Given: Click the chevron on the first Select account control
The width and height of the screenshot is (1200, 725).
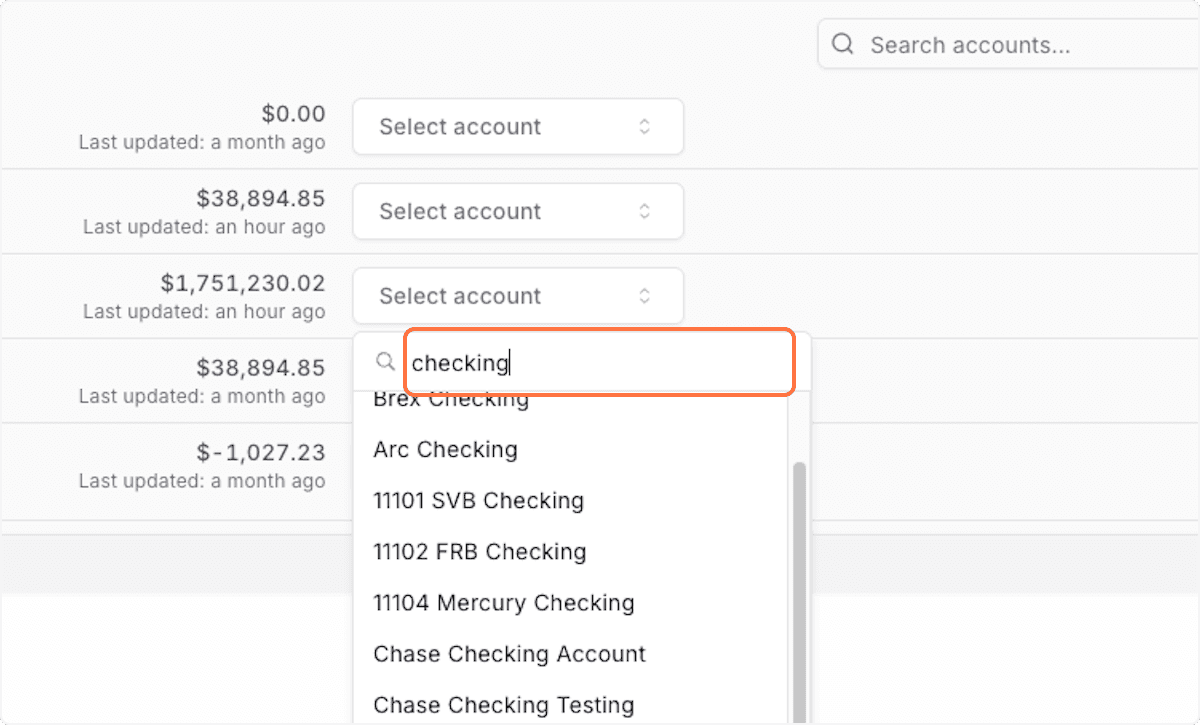Looking at the screenshot, I should [x=645, y=126].
